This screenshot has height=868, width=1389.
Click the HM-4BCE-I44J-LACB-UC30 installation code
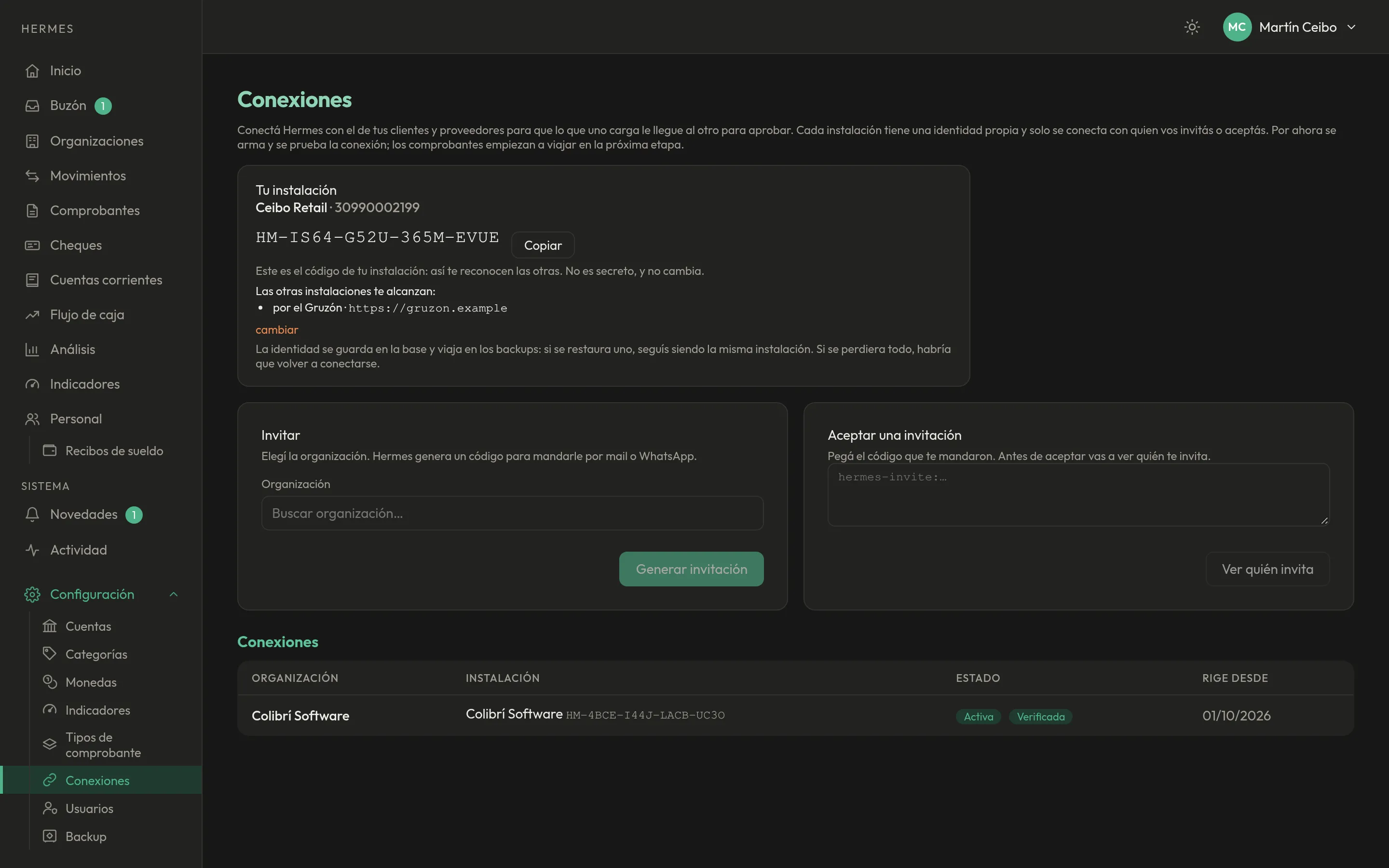point(645,715)
